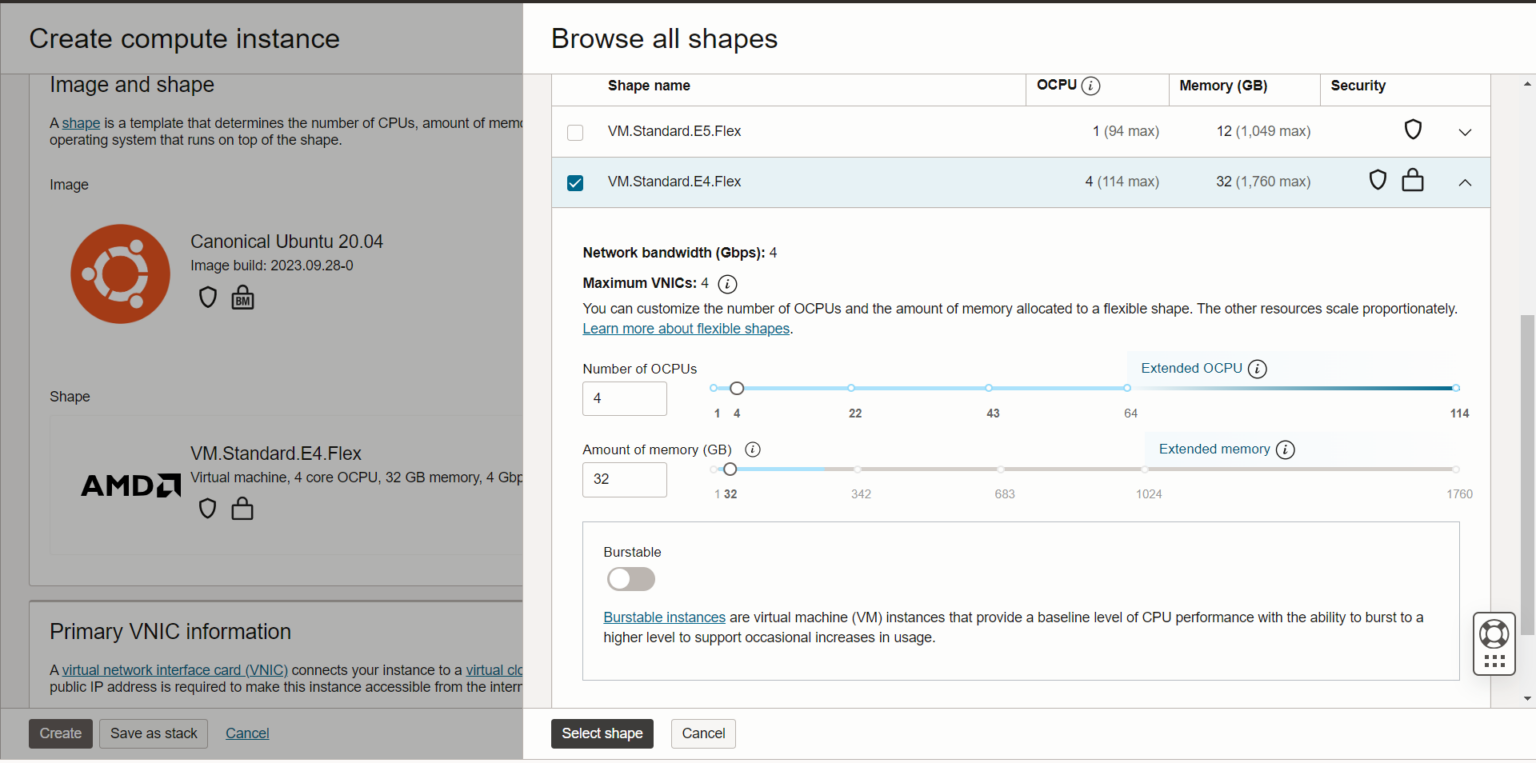The image size is (1536, 763).
Task: Click the Security column header
Action: [x=1358, y=86]
